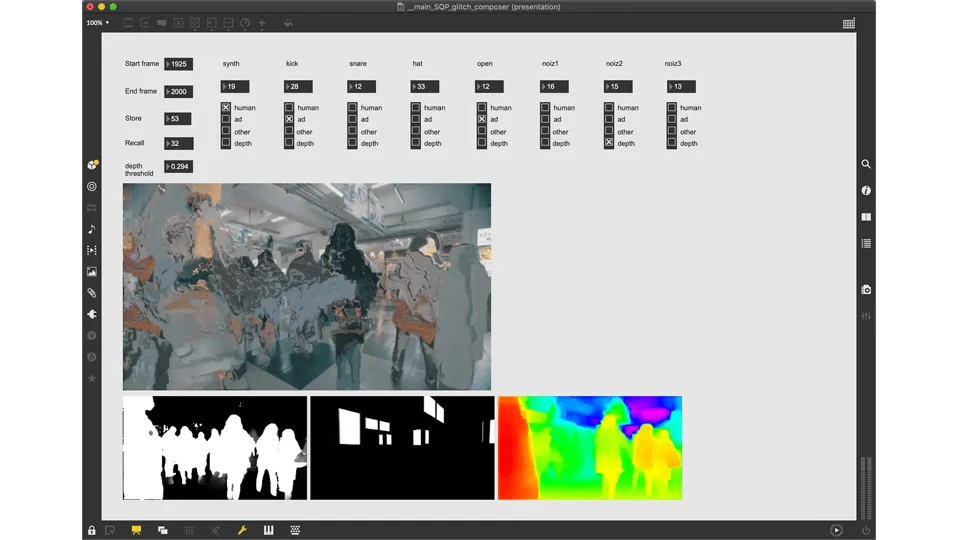Viewport: 960px width, 540px height.
Task: Open the Max console list icon
Action: pos(866,243)
